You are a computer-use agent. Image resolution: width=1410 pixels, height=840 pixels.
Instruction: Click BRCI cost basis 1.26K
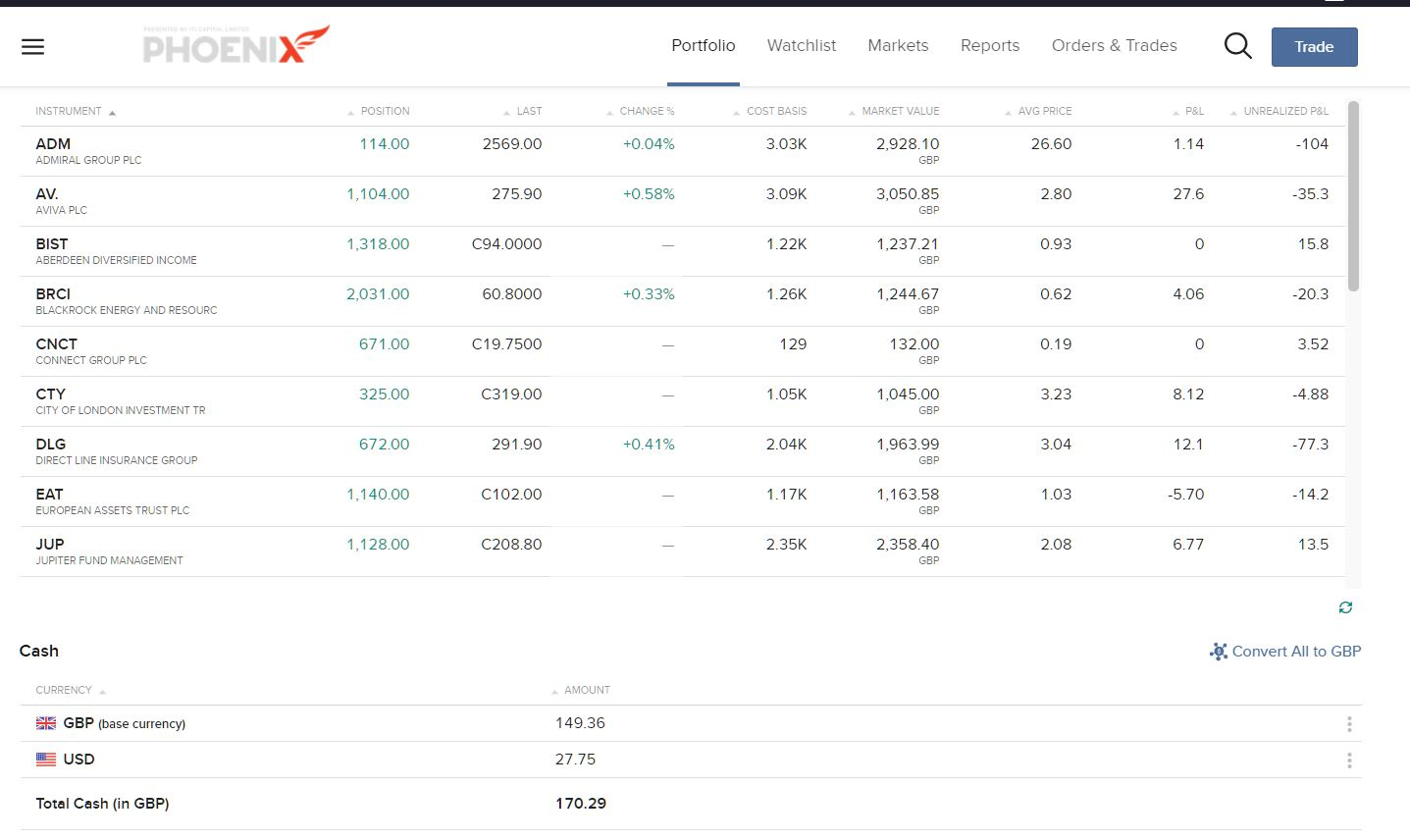point(787,294)
